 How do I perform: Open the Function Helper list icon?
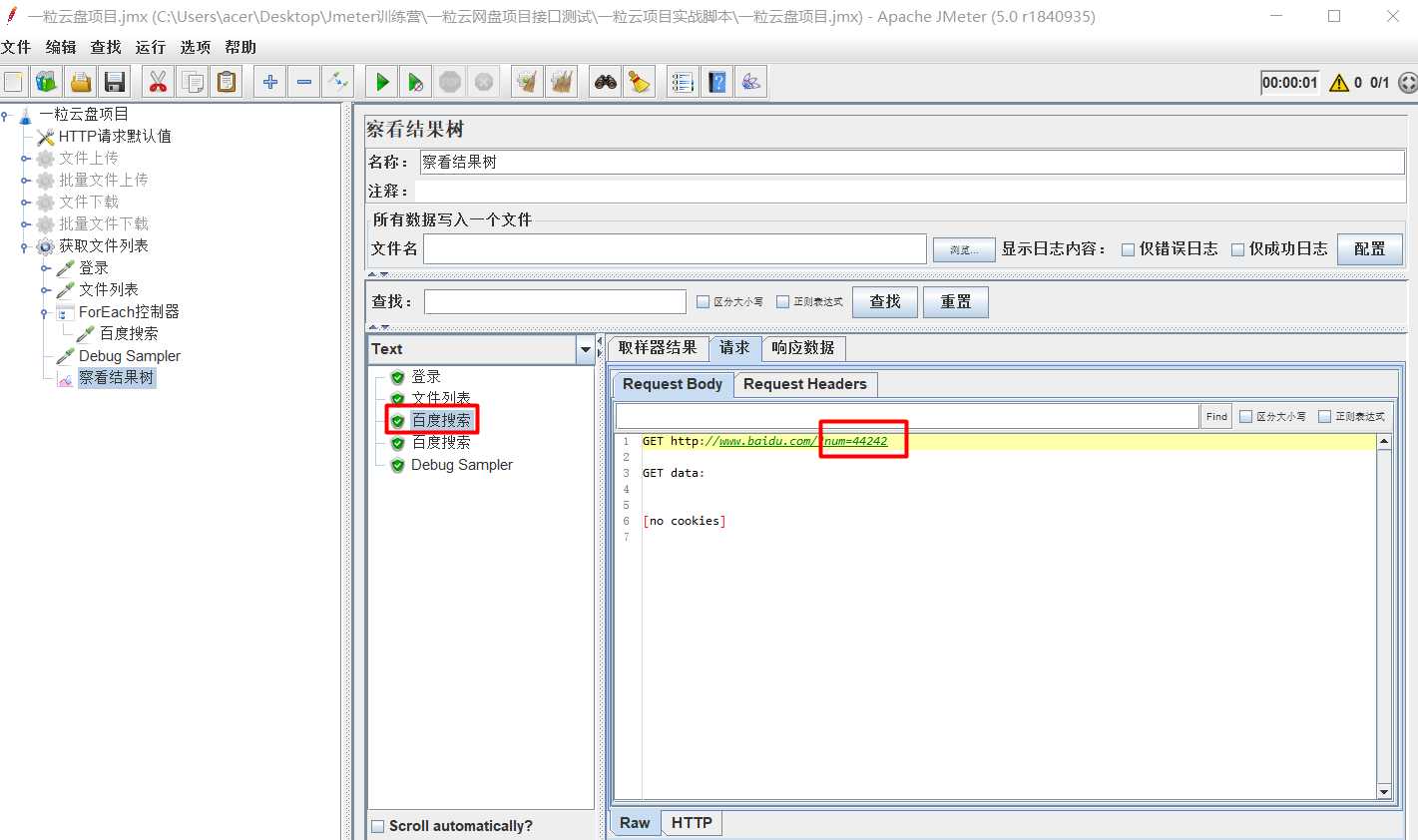683,82
